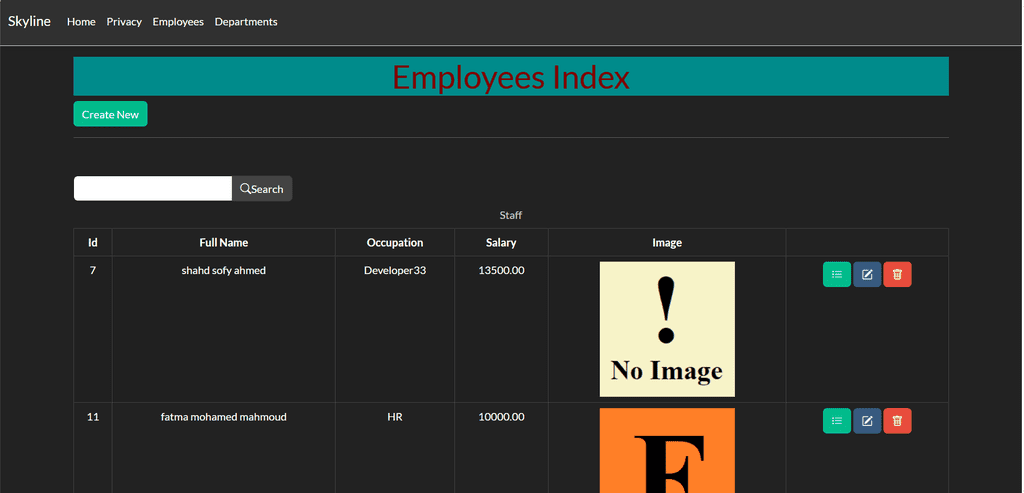Image resolution: width=1024 pixels, height=493 pixels.
Task: Click the Staff table caption
Action: (511, 215)
